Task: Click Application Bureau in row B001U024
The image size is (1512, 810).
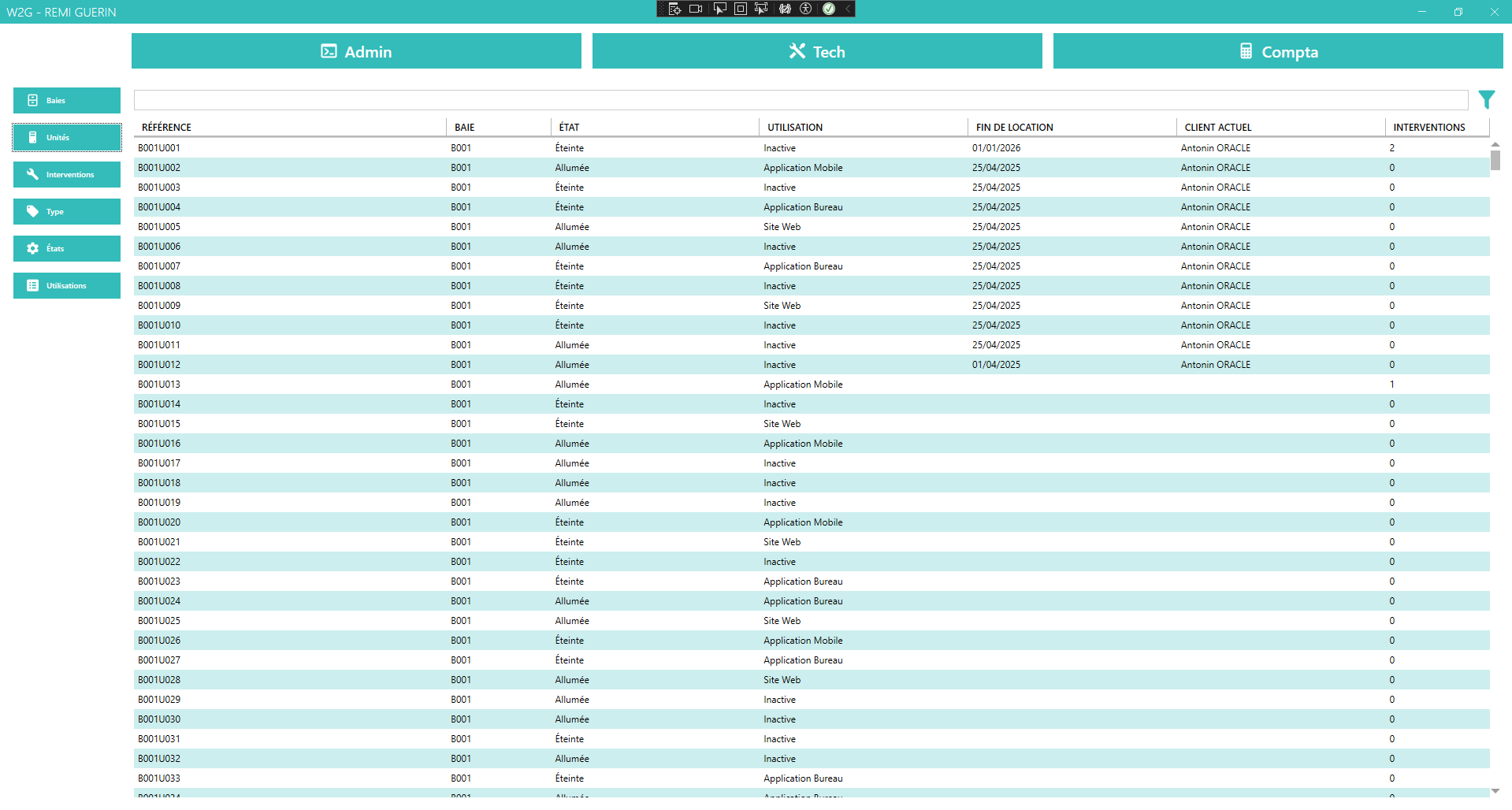Action: point(803,601)
